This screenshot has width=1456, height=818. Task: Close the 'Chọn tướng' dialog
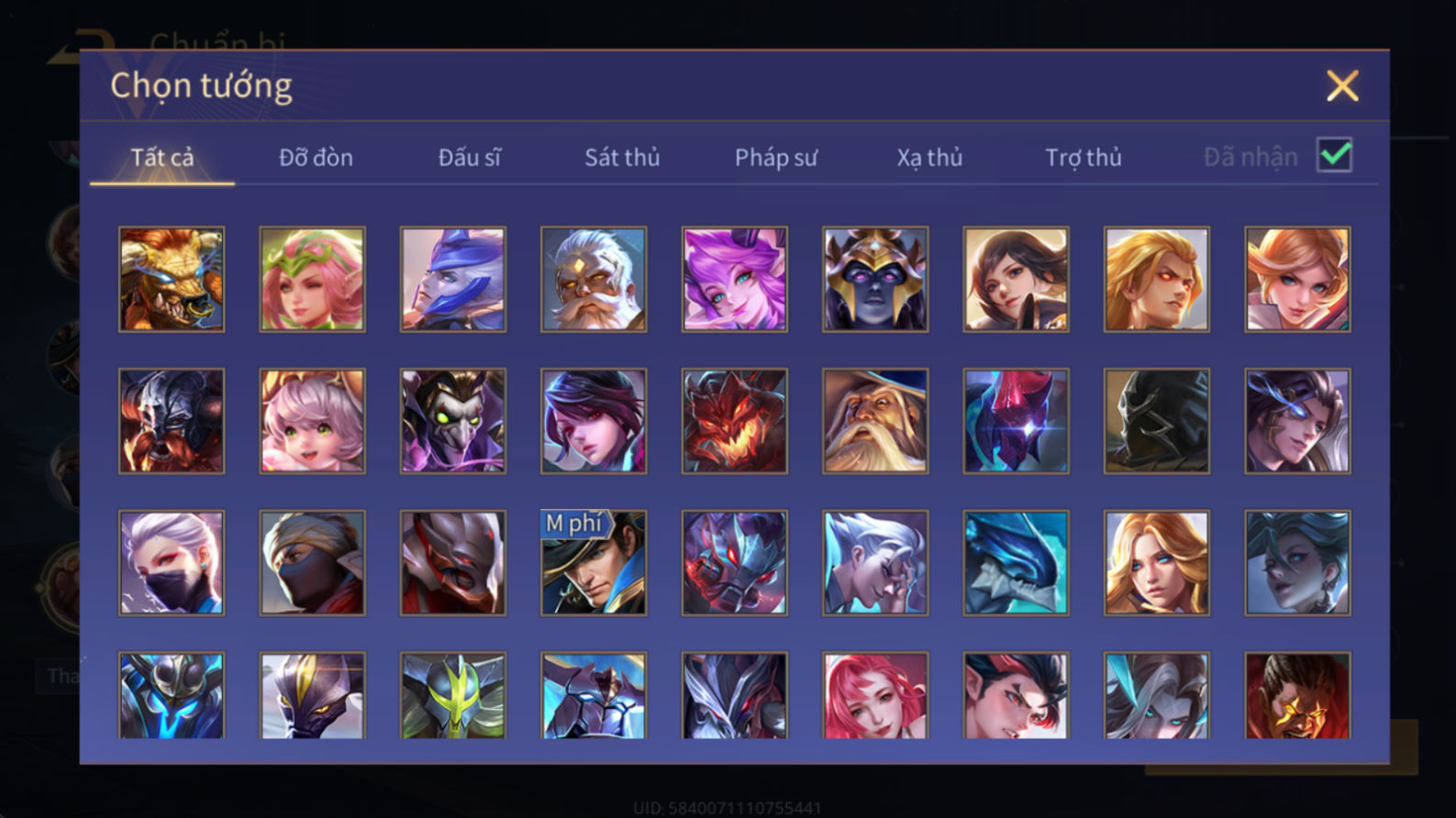point(1342,86)
